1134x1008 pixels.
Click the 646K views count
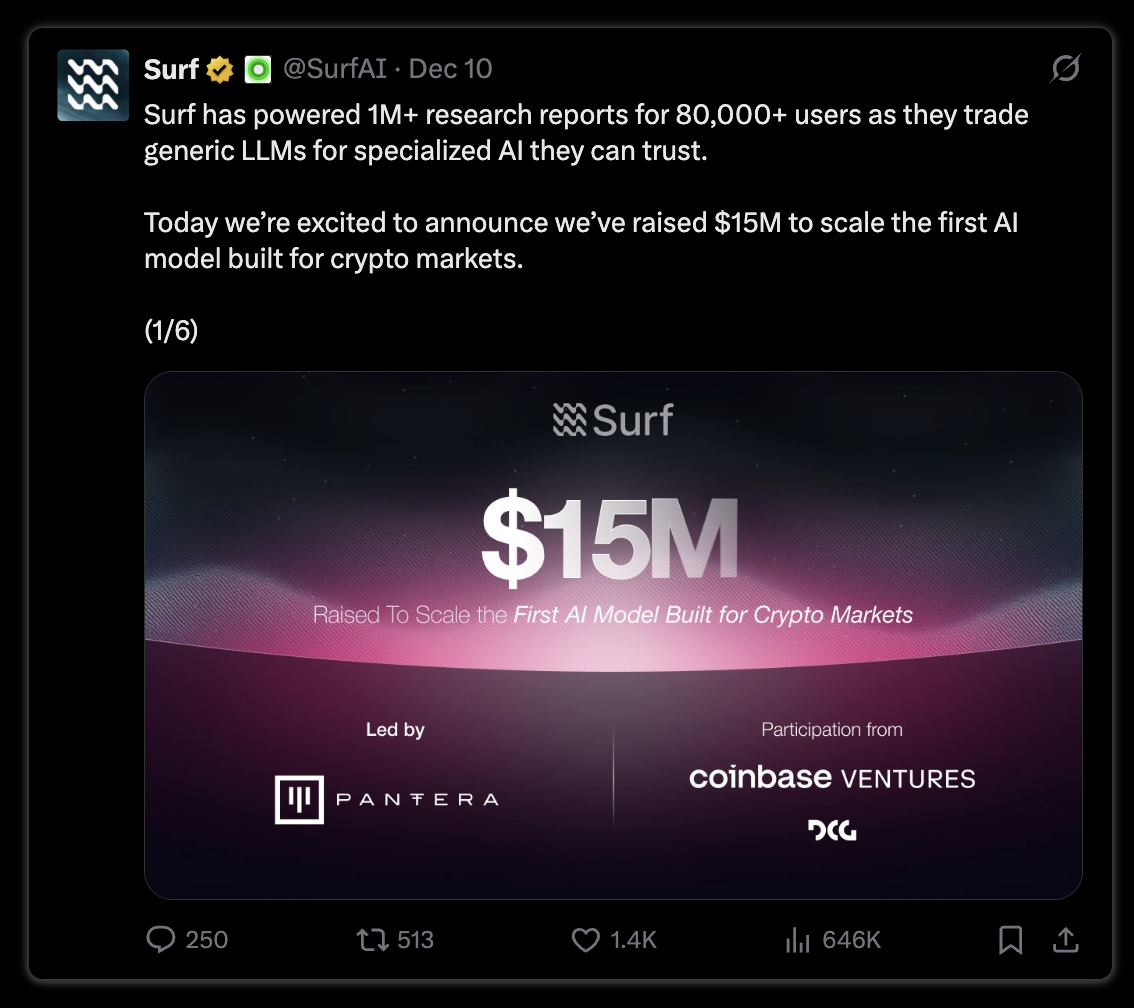tap(852, 939)
